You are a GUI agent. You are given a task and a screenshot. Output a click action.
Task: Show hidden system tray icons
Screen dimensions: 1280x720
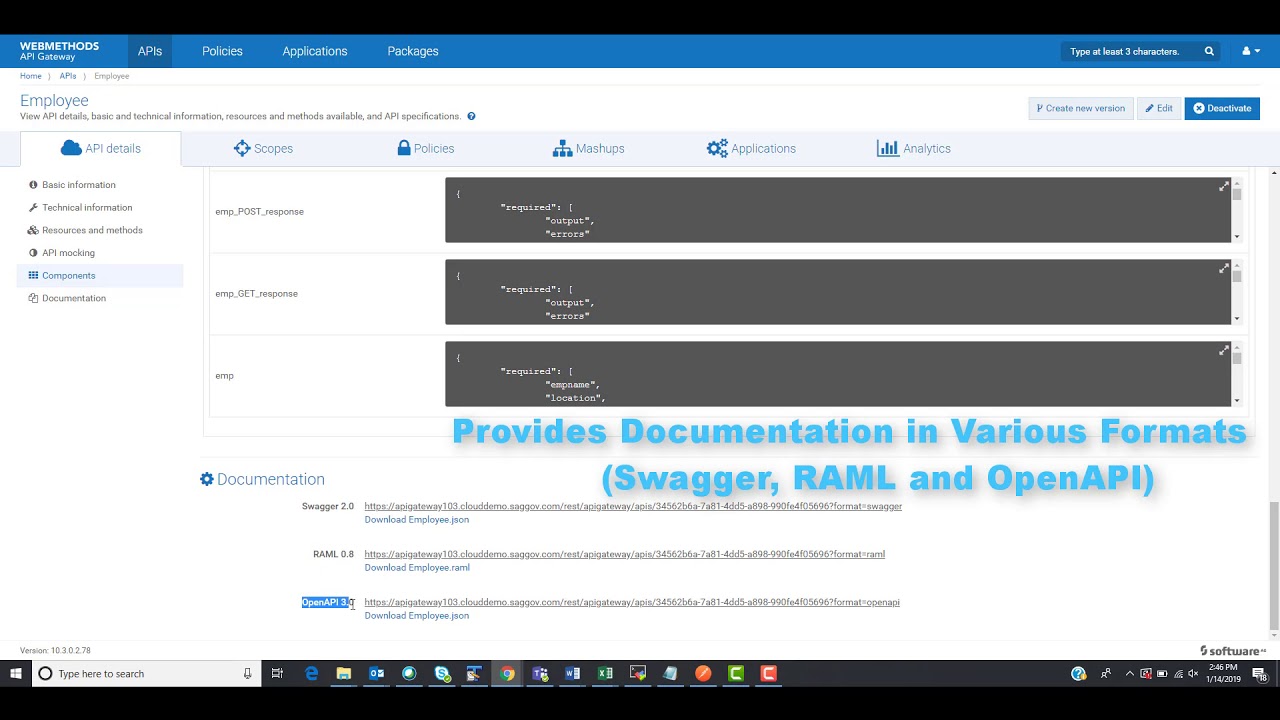click(1130, 674)
